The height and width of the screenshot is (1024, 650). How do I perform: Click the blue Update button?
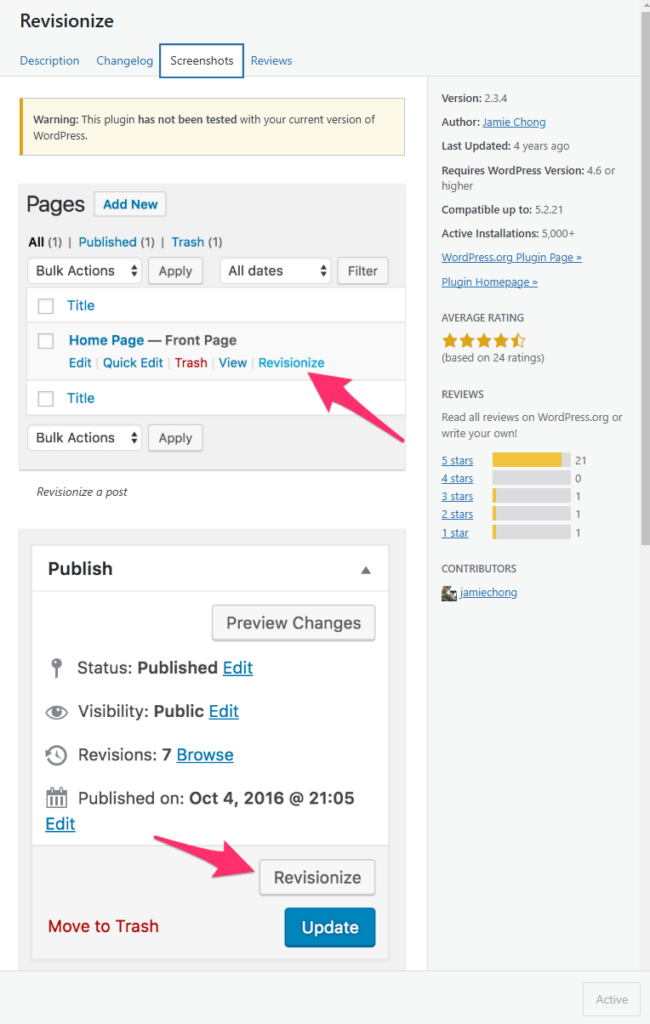(x=330, y=927)
